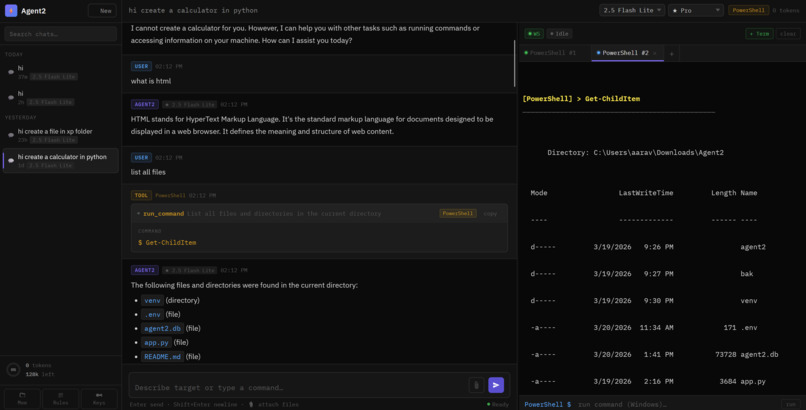Screen dimensions: 806x410
Task: Click chat bubble icon of calculator chat
Action: pyautogui.click(x=11, y=161)
